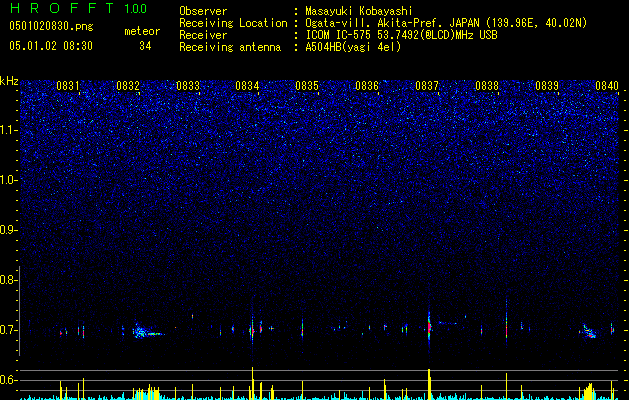This screenshot has width=629, height=400.
Task: Click the 0838 time marker
Action: tap(487, 85)
